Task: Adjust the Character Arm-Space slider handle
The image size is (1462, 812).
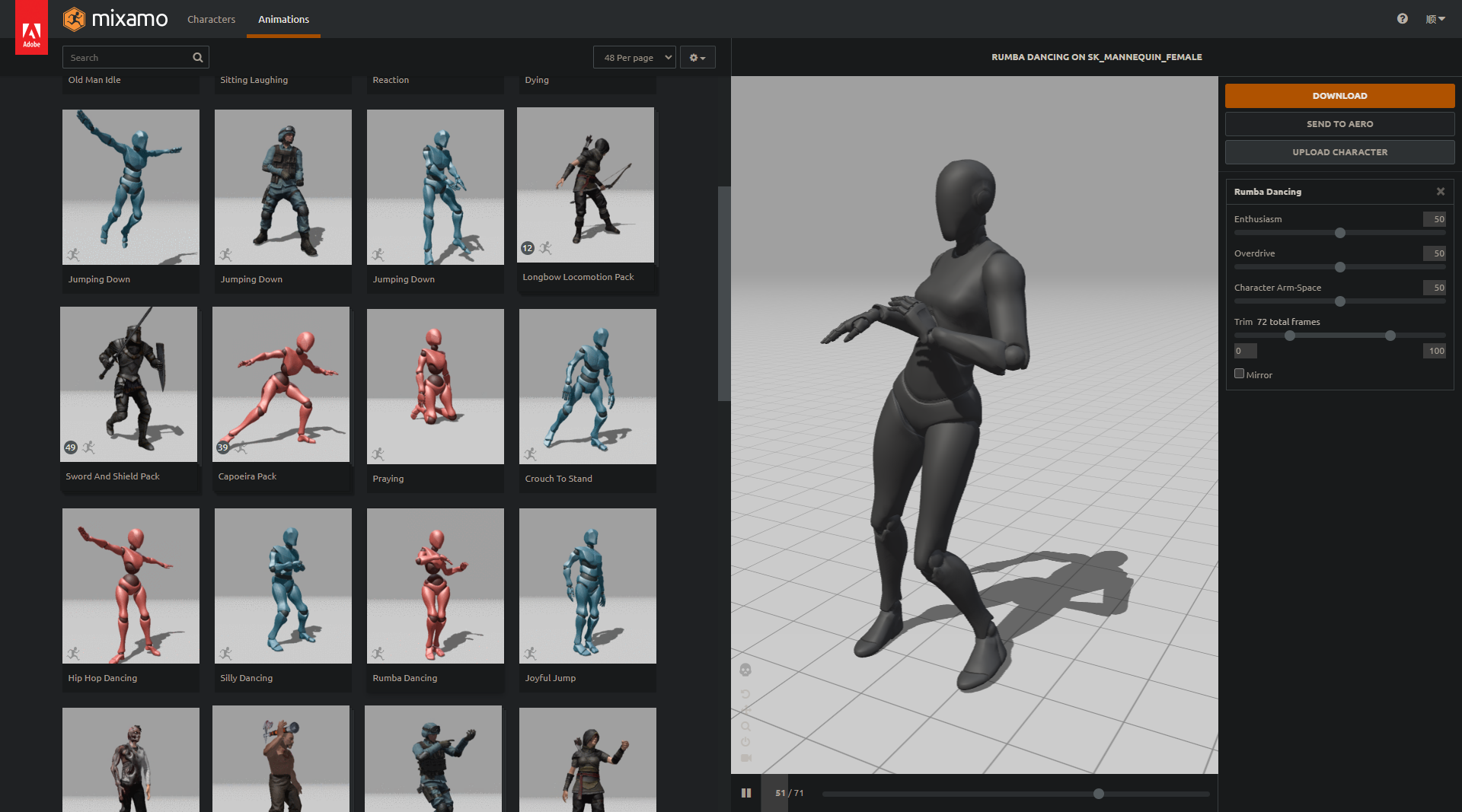Action: 1340,301
